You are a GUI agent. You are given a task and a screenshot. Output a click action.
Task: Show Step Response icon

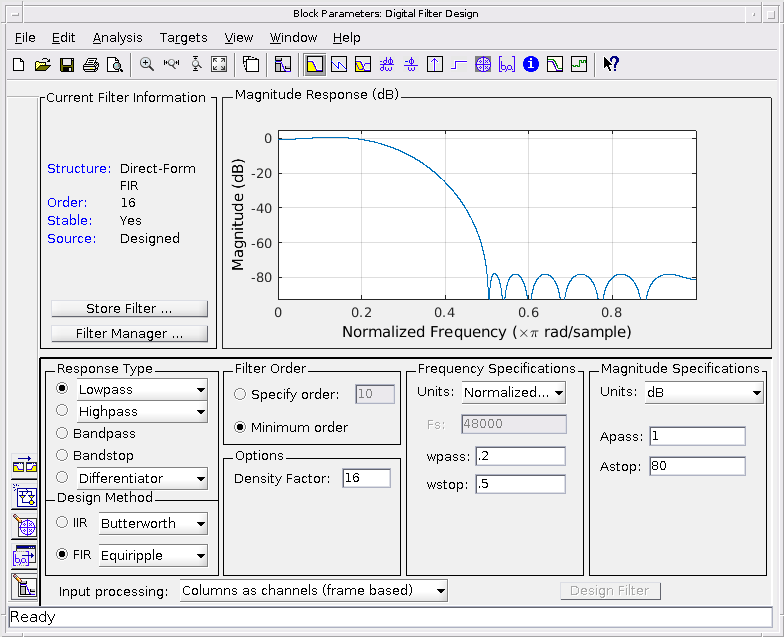(x=458, y=64)
